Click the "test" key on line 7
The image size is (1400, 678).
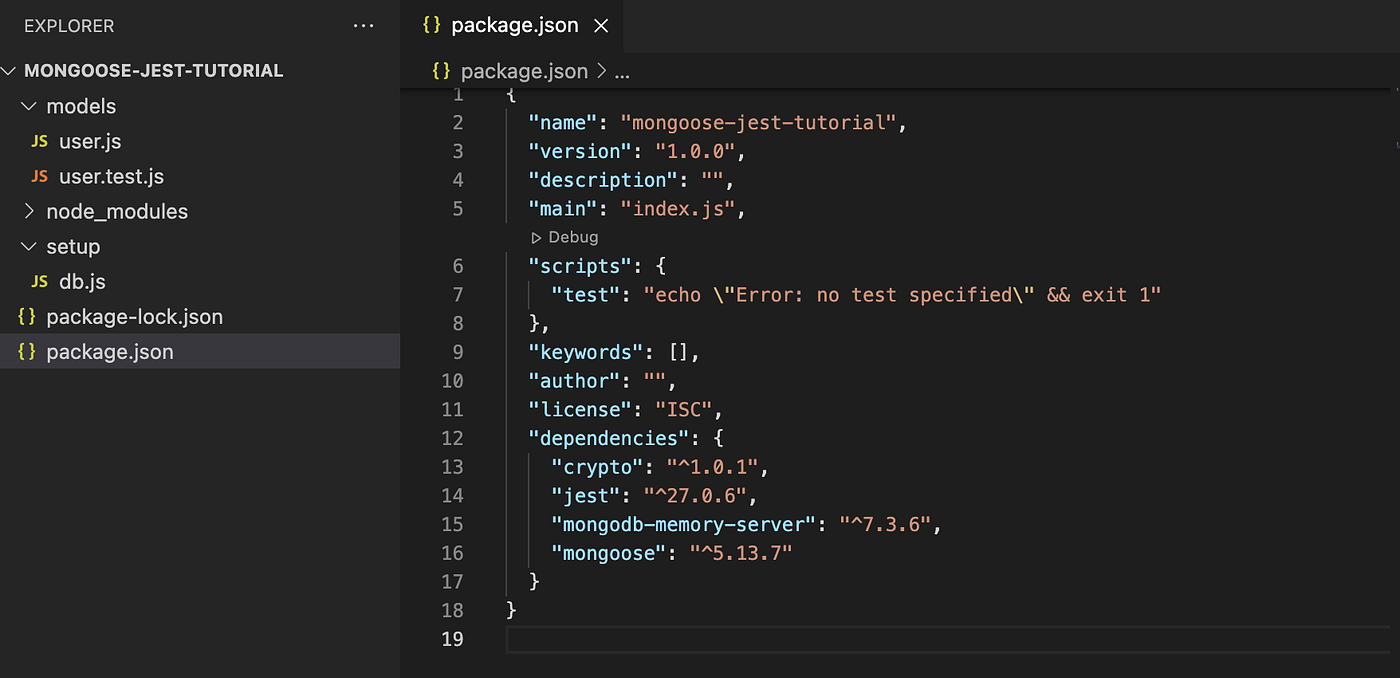[x=586, y=295]
